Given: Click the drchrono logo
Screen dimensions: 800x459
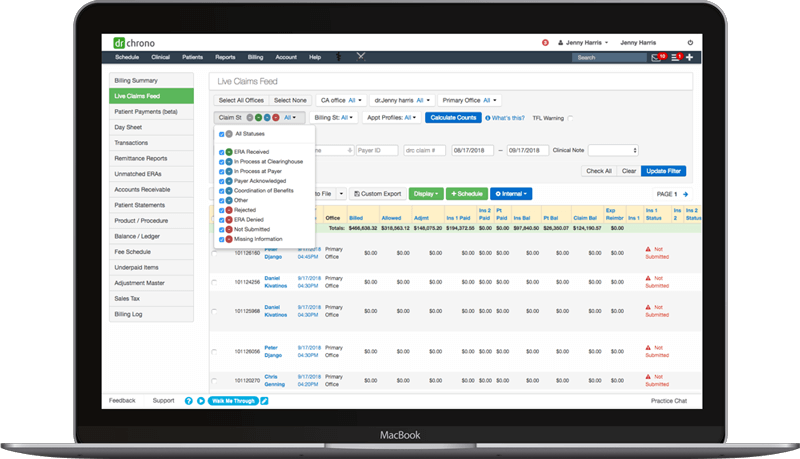Looking at the screenshot, I should [x=134, y=43].
